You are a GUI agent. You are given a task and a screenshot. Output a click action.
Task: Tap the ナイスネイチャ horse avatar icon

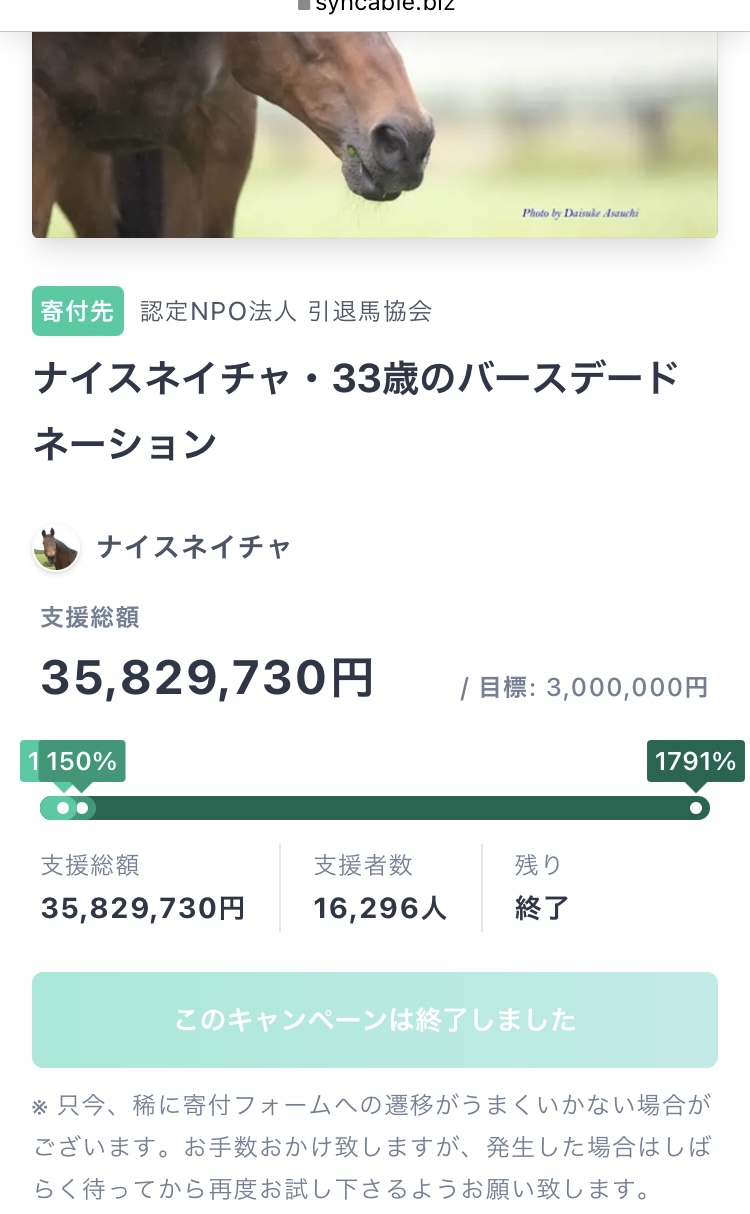point(56,548)
